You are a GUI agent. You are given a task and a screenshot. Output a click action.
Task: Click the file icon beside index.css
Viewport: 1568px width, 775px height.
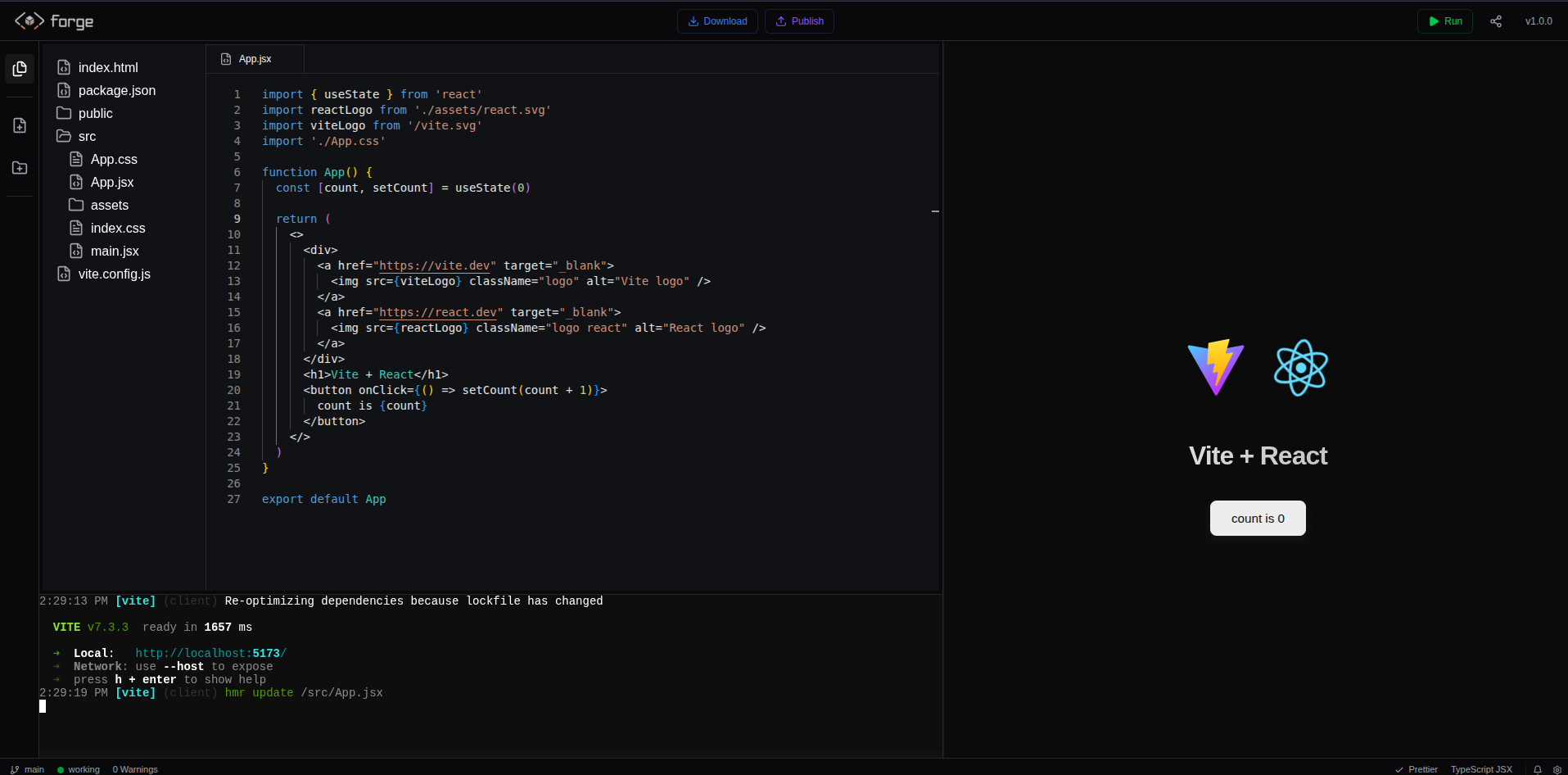(76, 228)
